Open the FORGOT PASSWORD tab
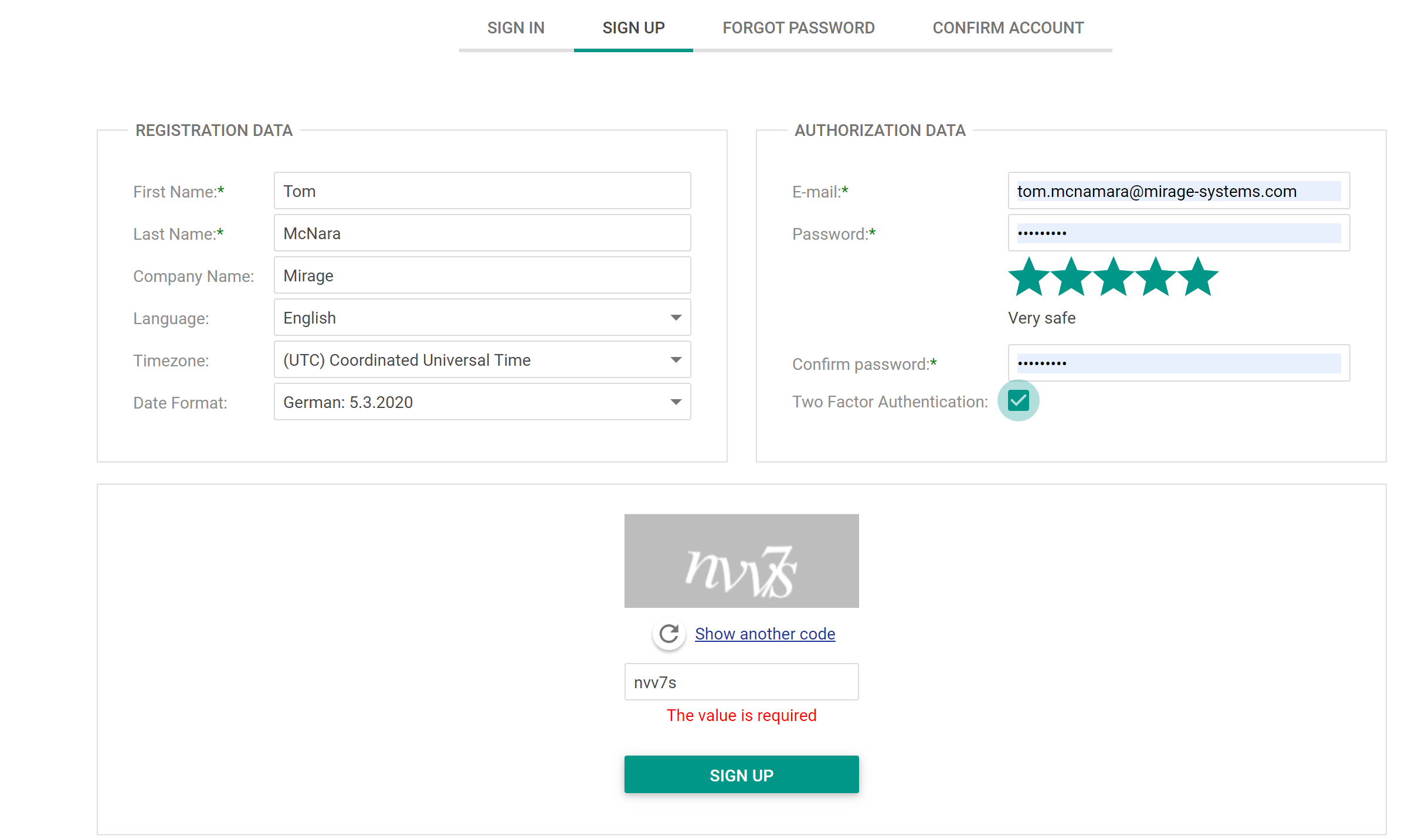 point(798,28)
